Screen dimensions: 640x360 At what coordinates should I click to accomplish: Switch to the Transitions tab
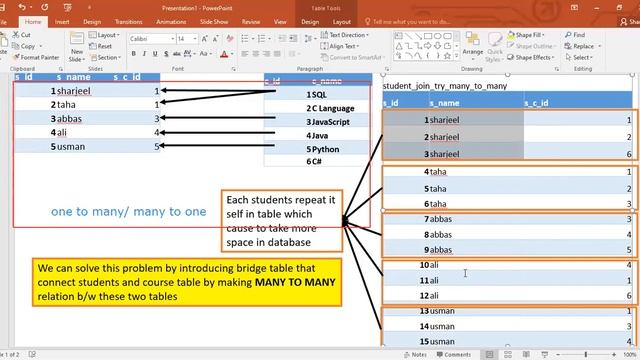point(129,22)
